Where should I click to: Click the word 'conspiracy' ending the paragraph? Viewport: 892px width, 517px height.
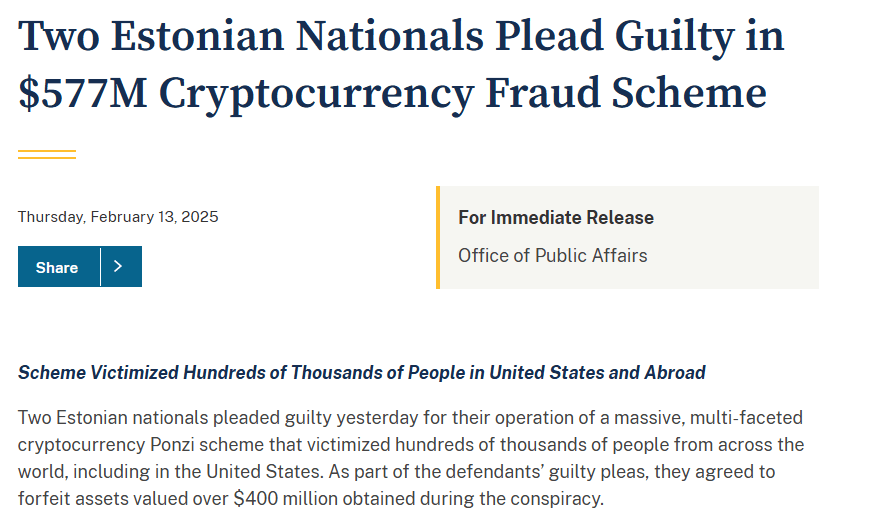coord(555,499)
